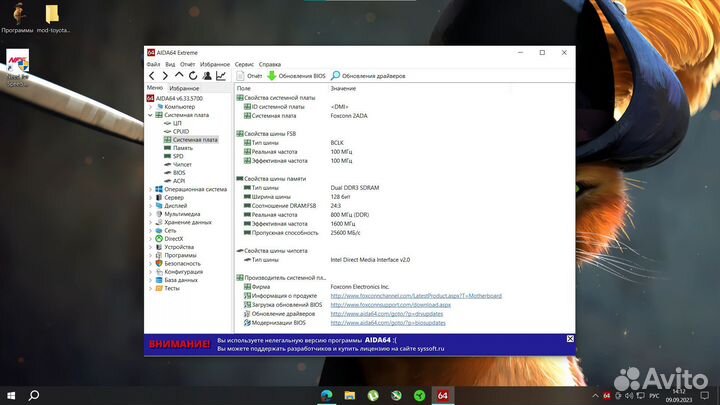Open the foxconnchannel.com product info link
The width and height of the screenshot is (720, 405).
point(416,296)
